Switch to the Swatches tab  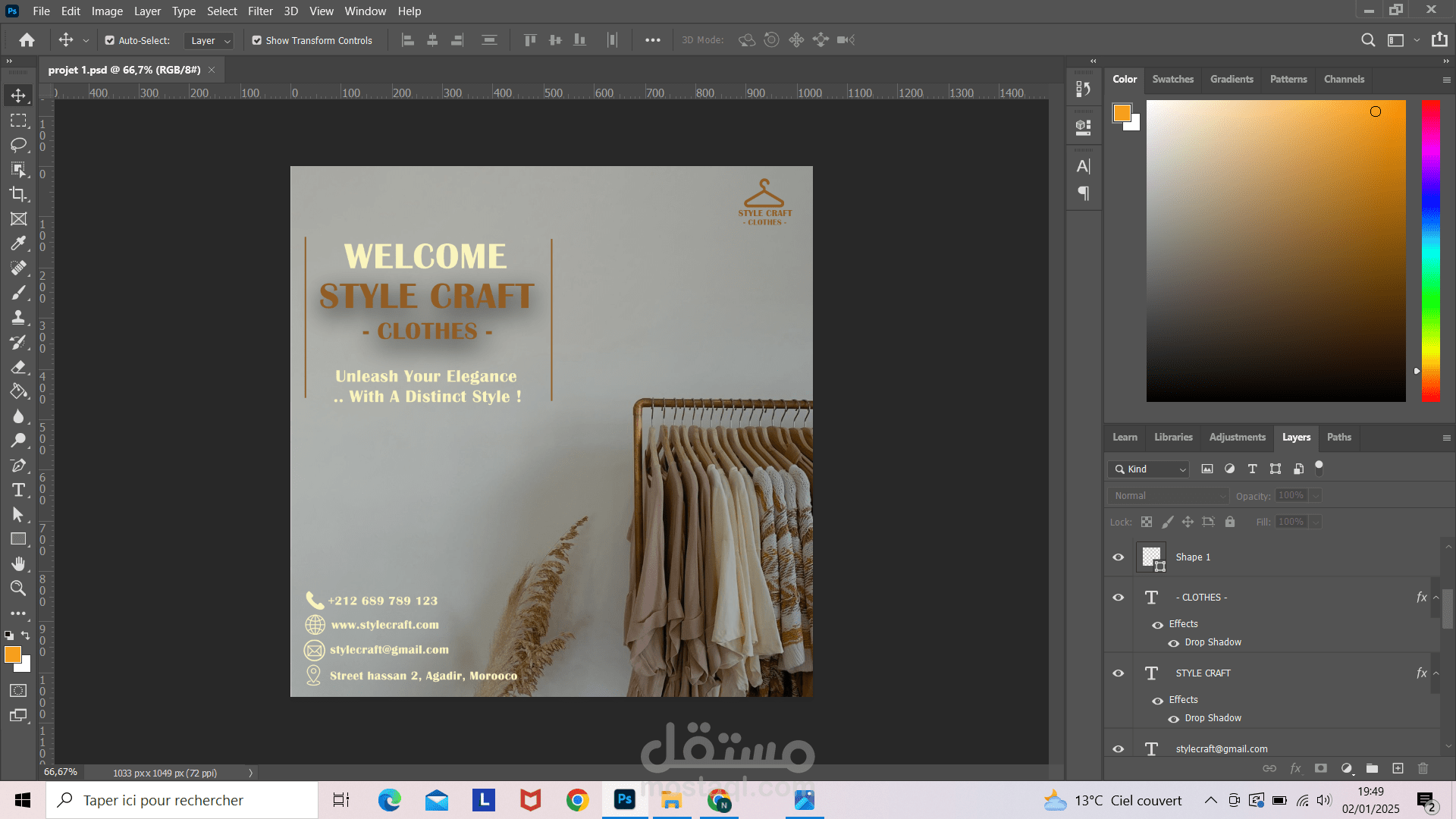pos(1172,79)
